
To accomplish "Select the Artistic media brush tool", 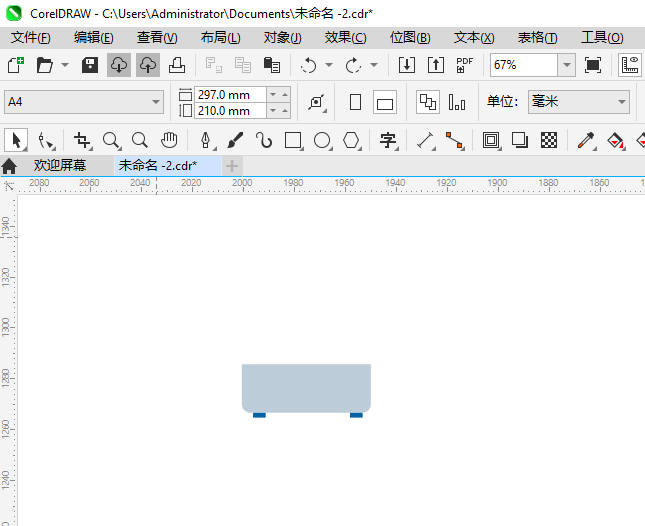I will (x=235, y=140).
